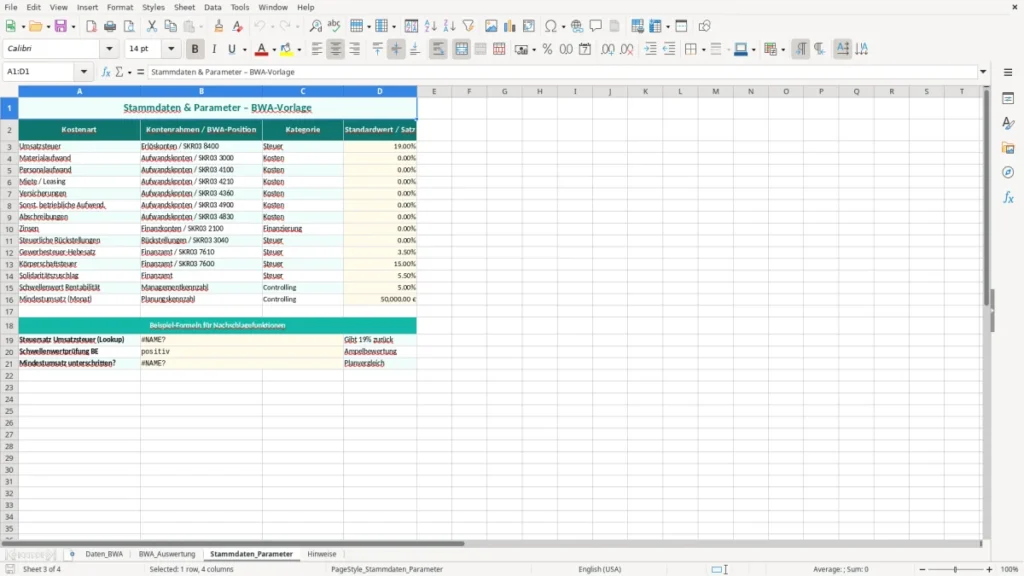Screen dimensions: 1024x576
Task: Click the font color red swatch
Action: click(261, 49)
